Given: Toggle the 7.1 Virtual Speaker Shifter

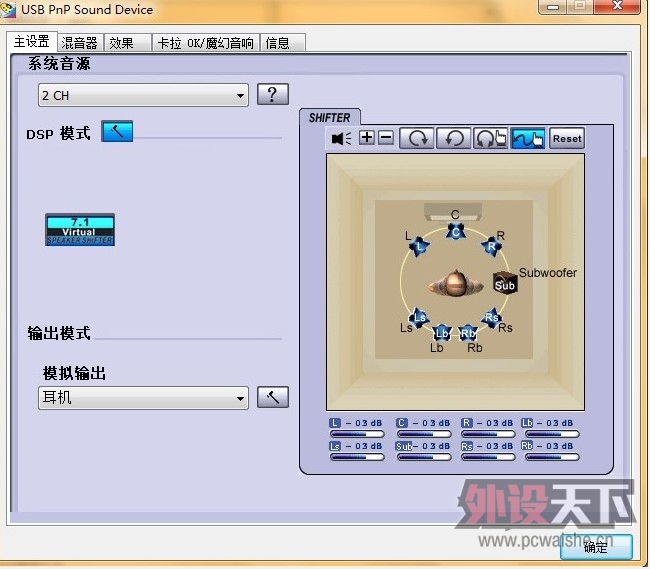Looking at the screenshot, I should [80, 229].
